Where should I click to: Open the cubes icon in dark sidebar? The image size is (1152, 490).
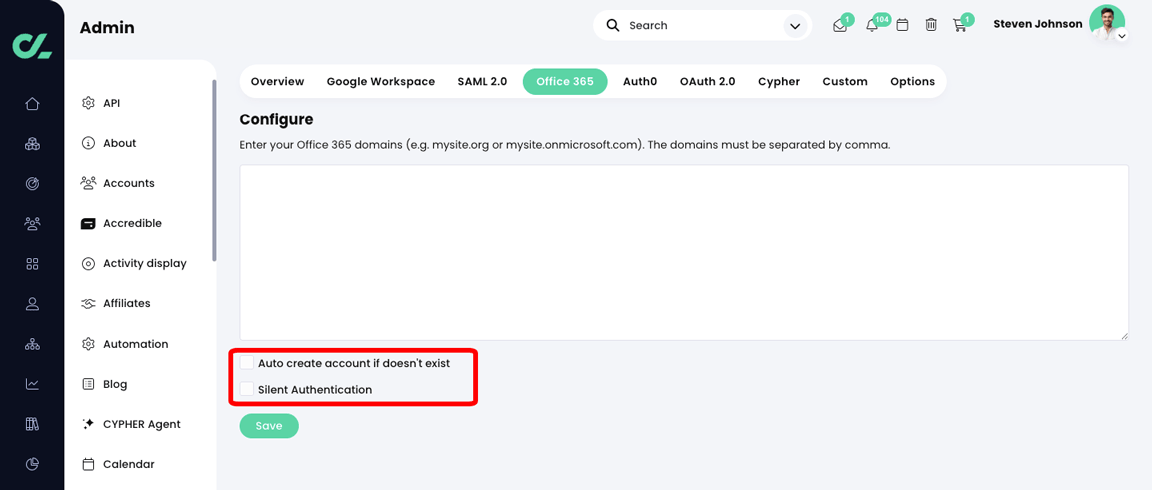pos(32,144)
